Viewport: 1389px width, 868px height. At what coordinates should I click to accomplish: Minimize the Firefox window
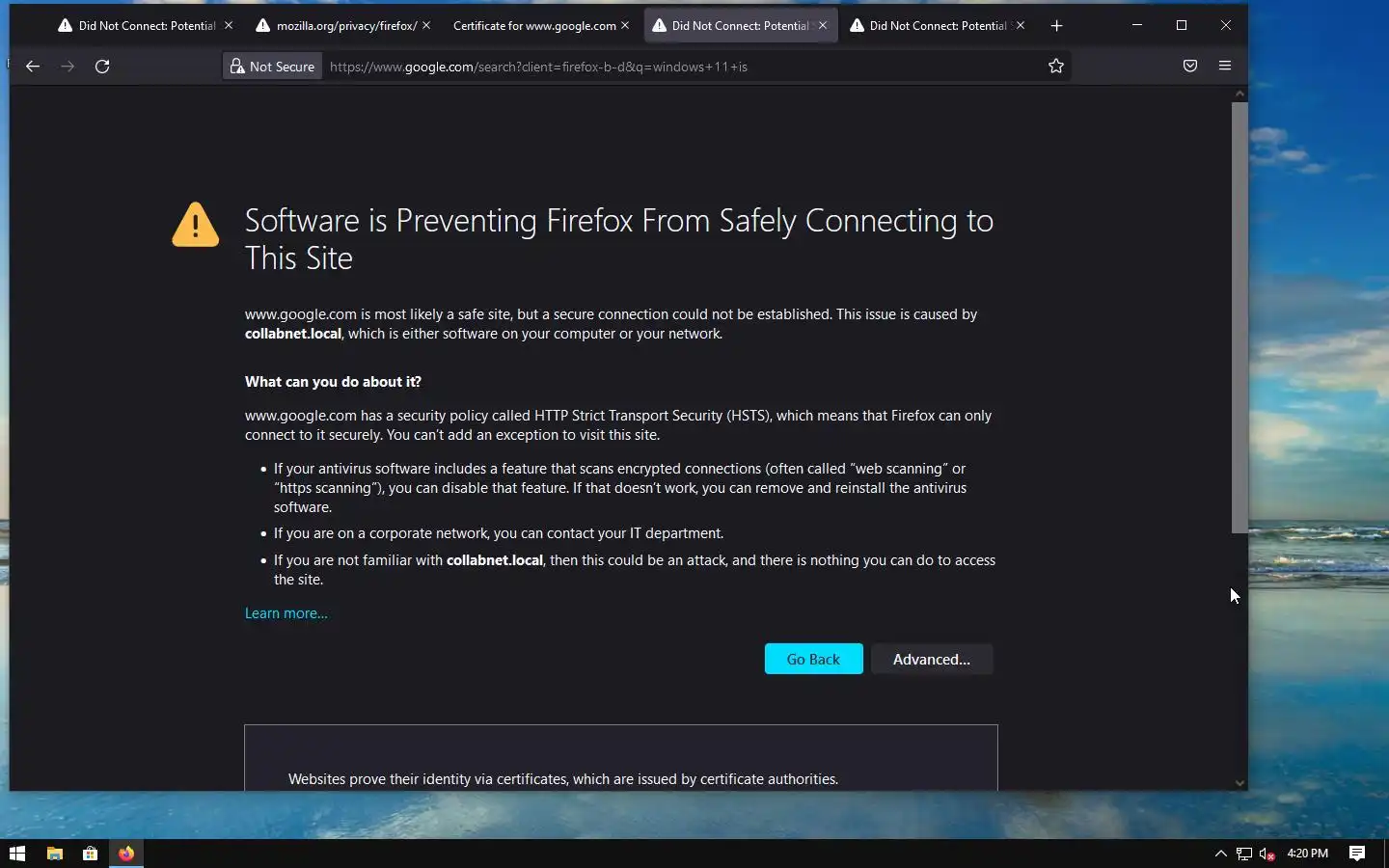[x=1137, y=25]
